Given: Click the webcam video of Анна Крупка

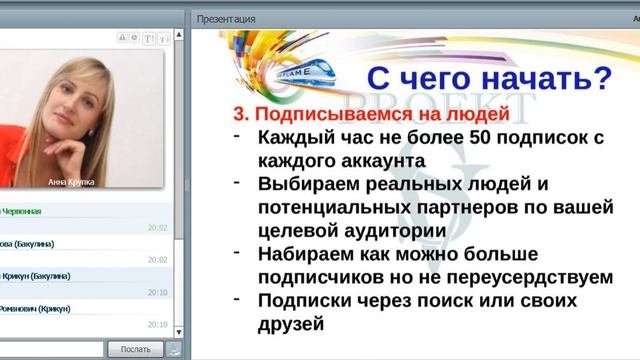Looking at the screenshot, I should point(82,118).
